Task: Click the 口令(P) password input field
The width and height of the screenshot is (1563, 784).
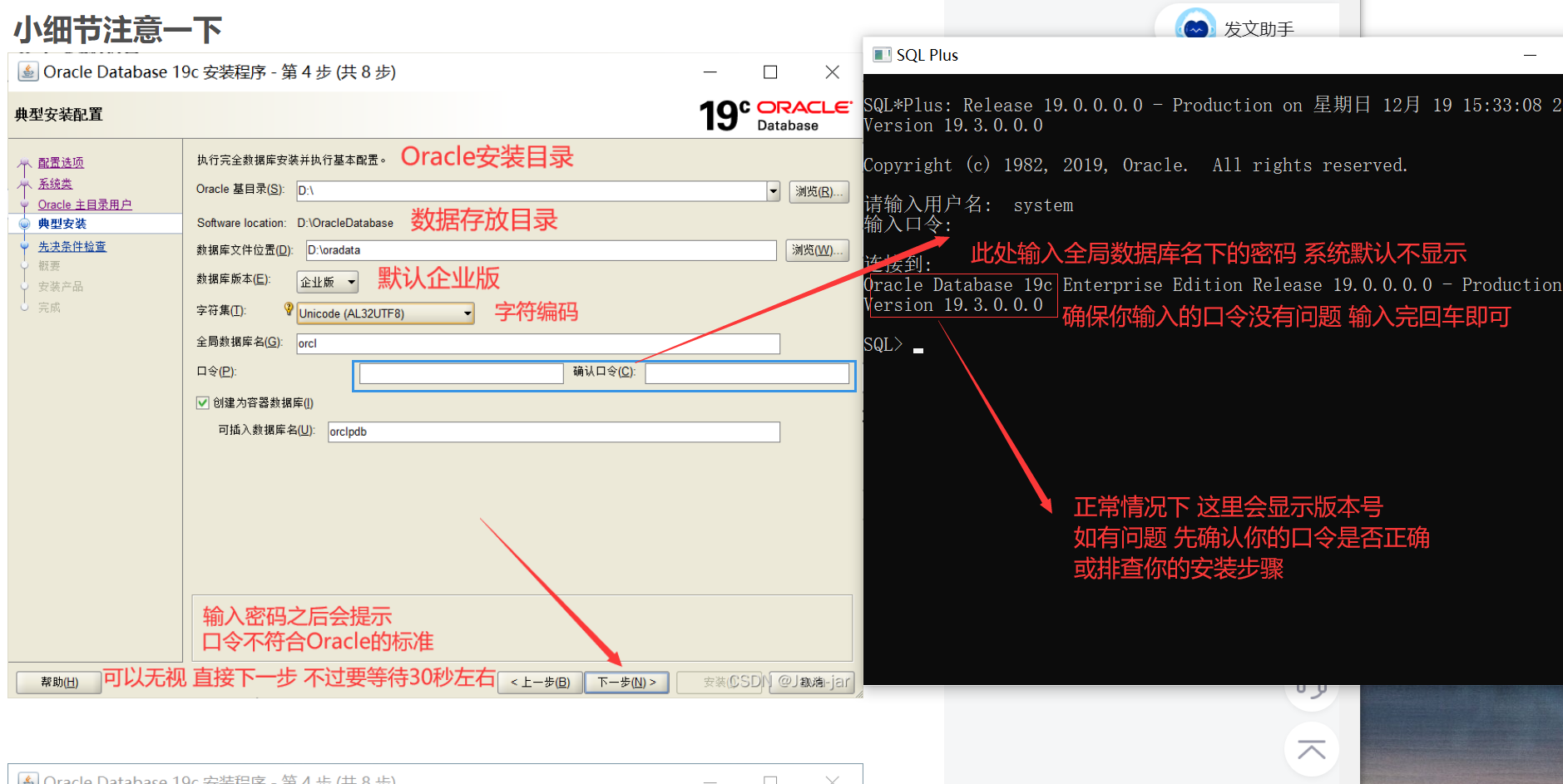Action: pyautogui.click(x=459, y=373)
